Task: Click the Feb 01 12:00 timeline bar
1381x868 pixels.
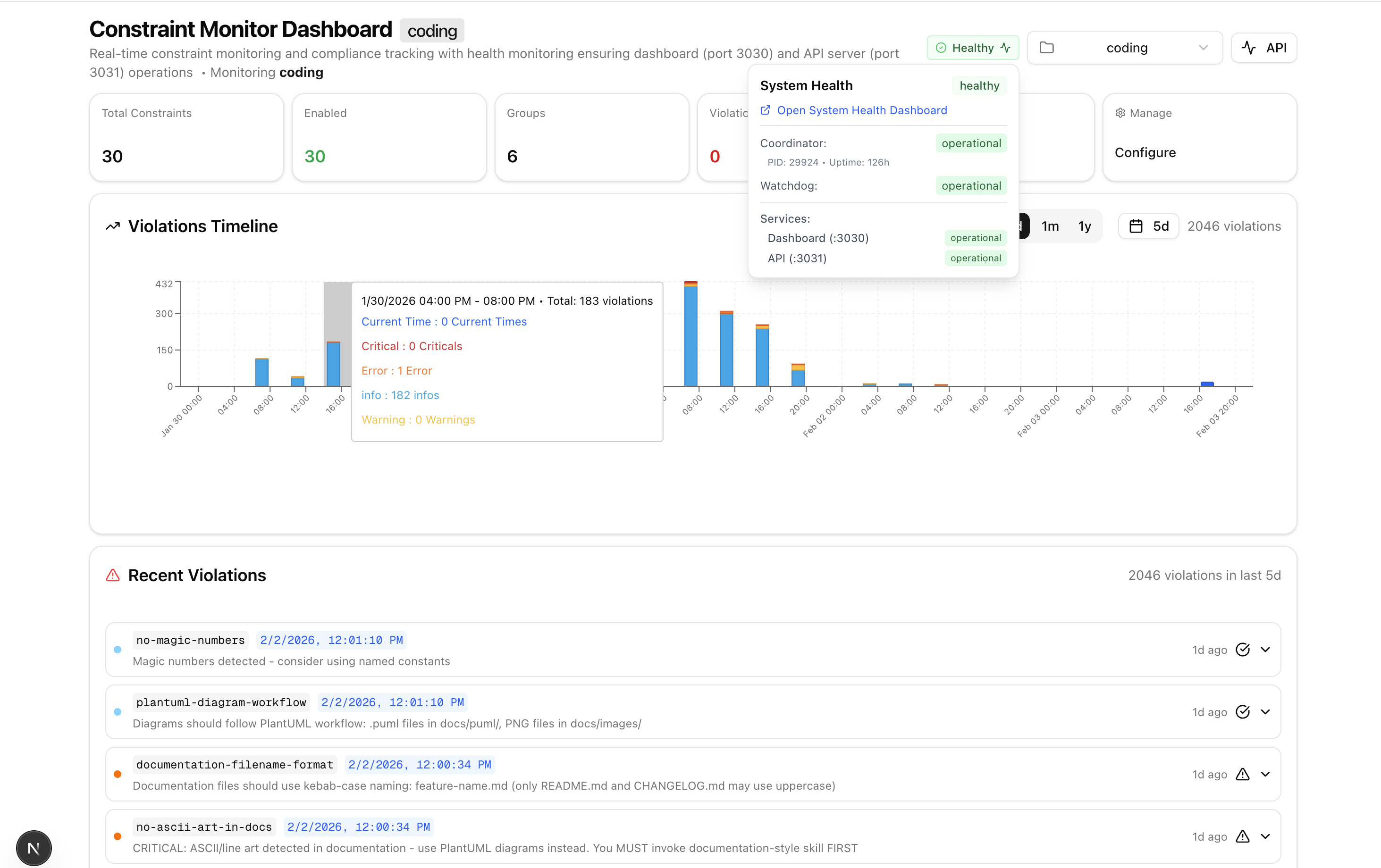Action: click(726, 349)
